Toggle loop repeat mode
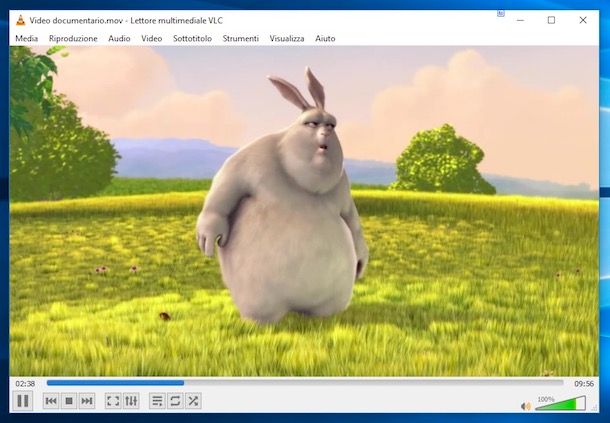 [x=175, y=401]
